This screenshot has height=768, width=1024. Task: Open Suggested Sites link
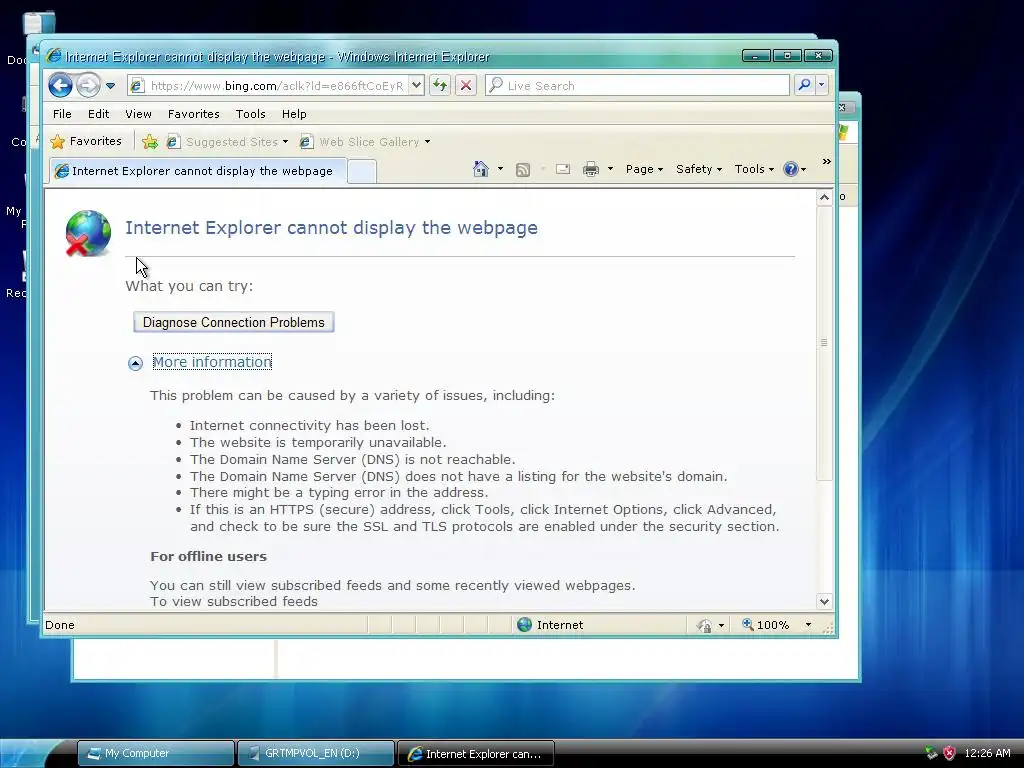227,142
